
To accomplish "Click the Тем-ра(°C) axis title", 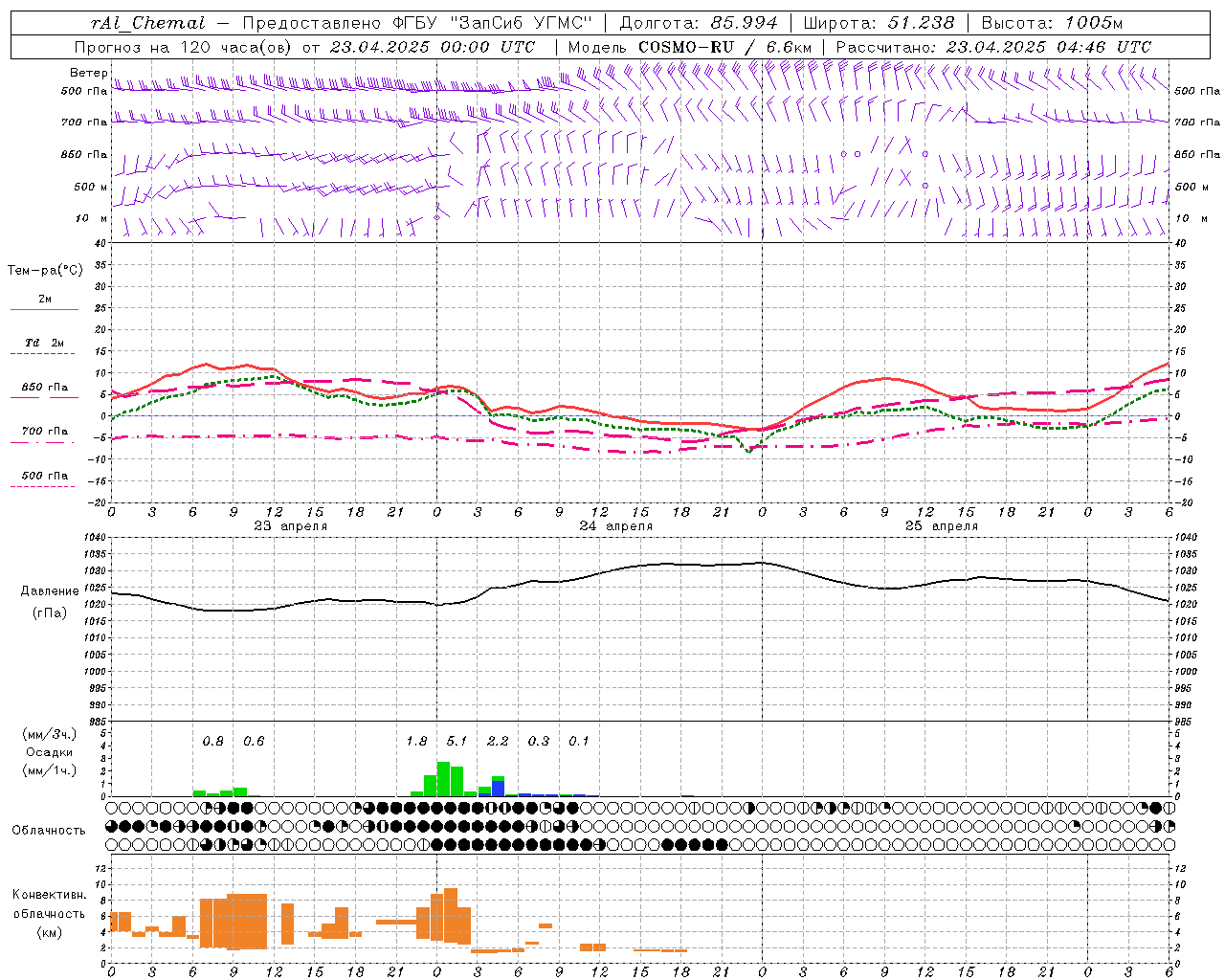I will click(x=45, y=271).
